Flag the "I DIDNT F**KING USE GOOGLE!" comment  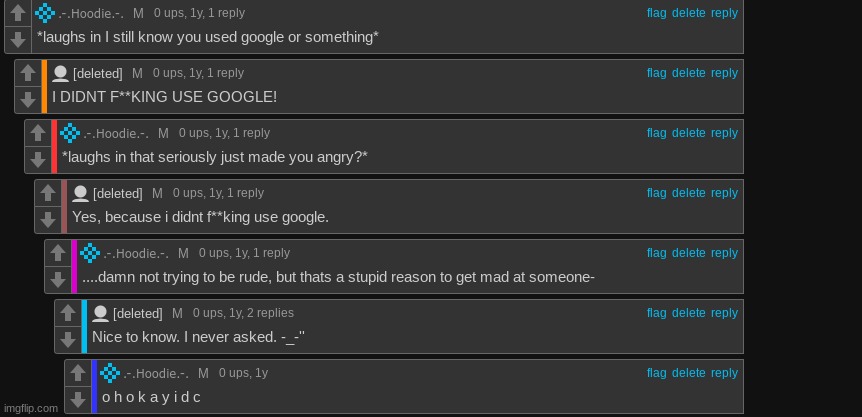tap(656, 73)
